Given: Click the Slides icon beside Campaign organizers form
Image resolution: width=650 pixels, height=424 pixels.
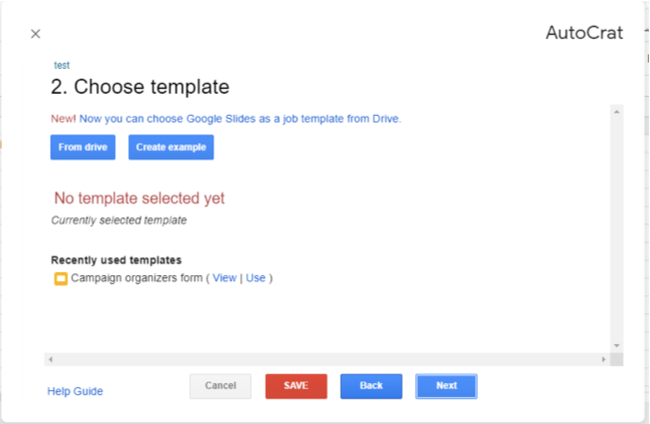Looking at the screenshot, I should coord(60,278).
